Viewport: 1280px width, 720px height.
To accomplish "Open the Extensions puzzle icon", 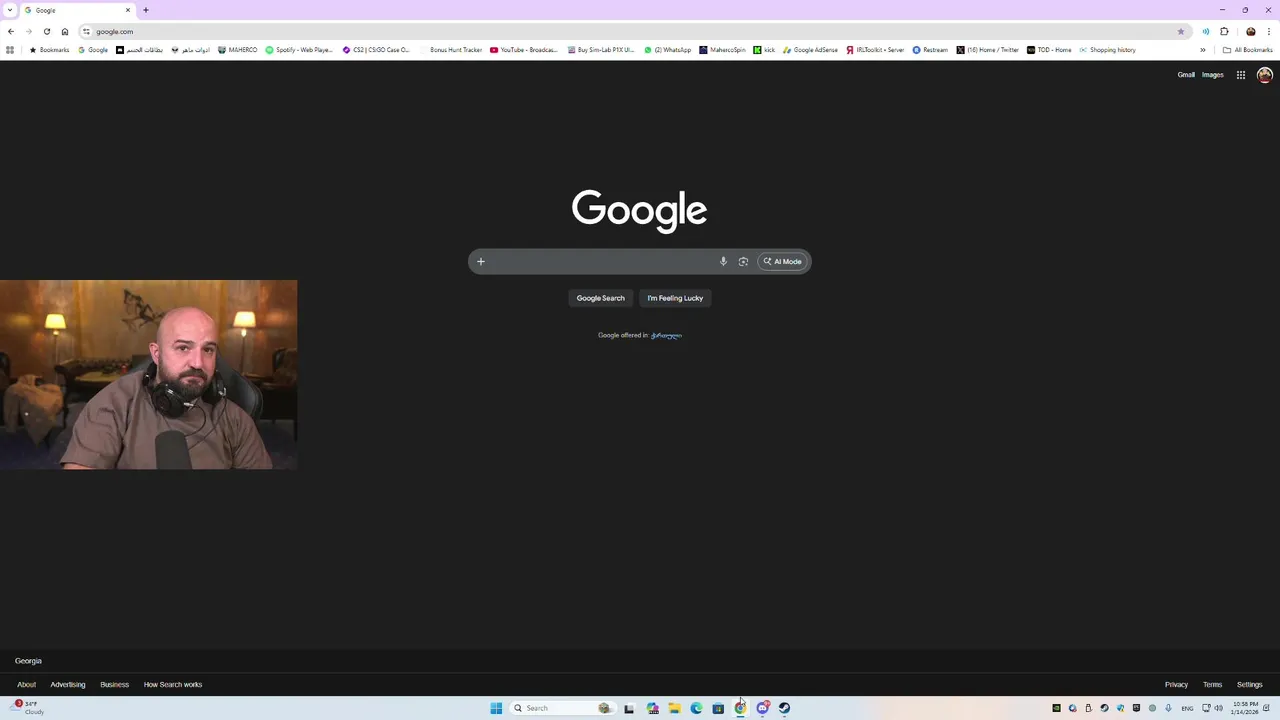I will [x=1224, y=31].
